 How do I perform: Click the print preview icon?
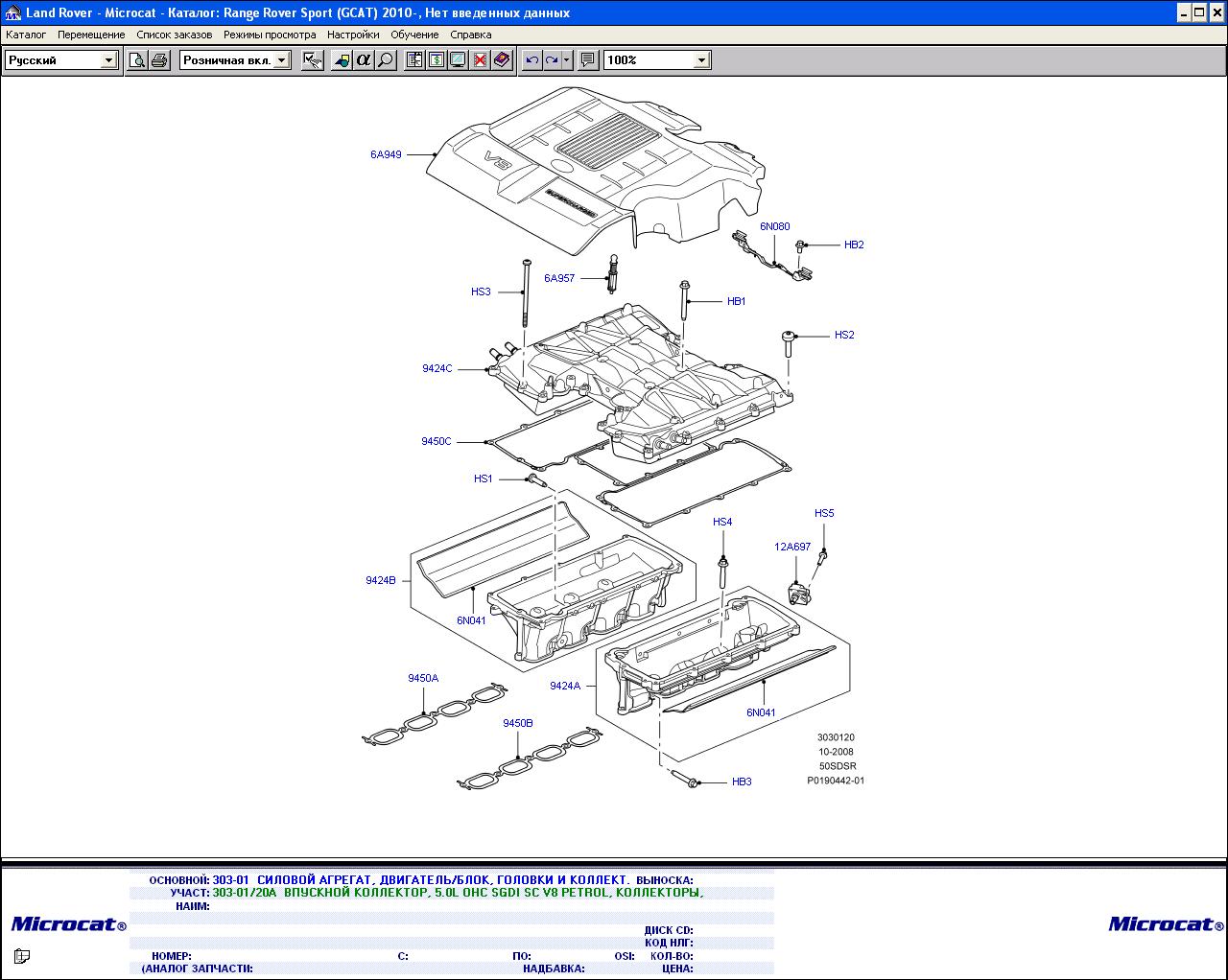pyautogui.click(x=137, y=60)
